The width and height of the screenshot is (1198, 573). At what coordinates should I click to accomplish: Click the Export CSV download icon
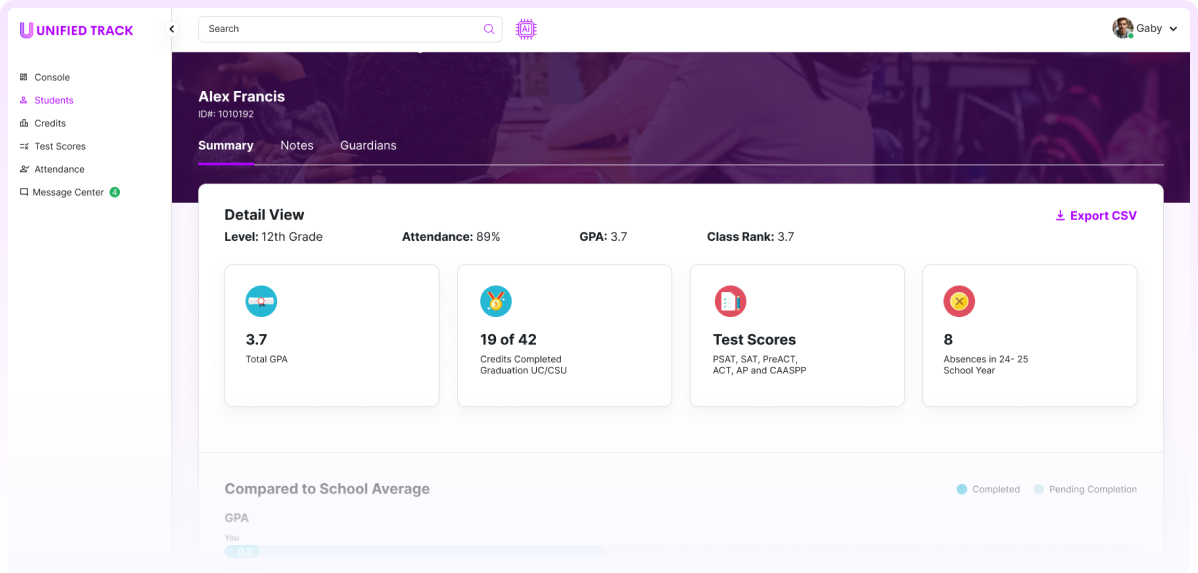1060,215
